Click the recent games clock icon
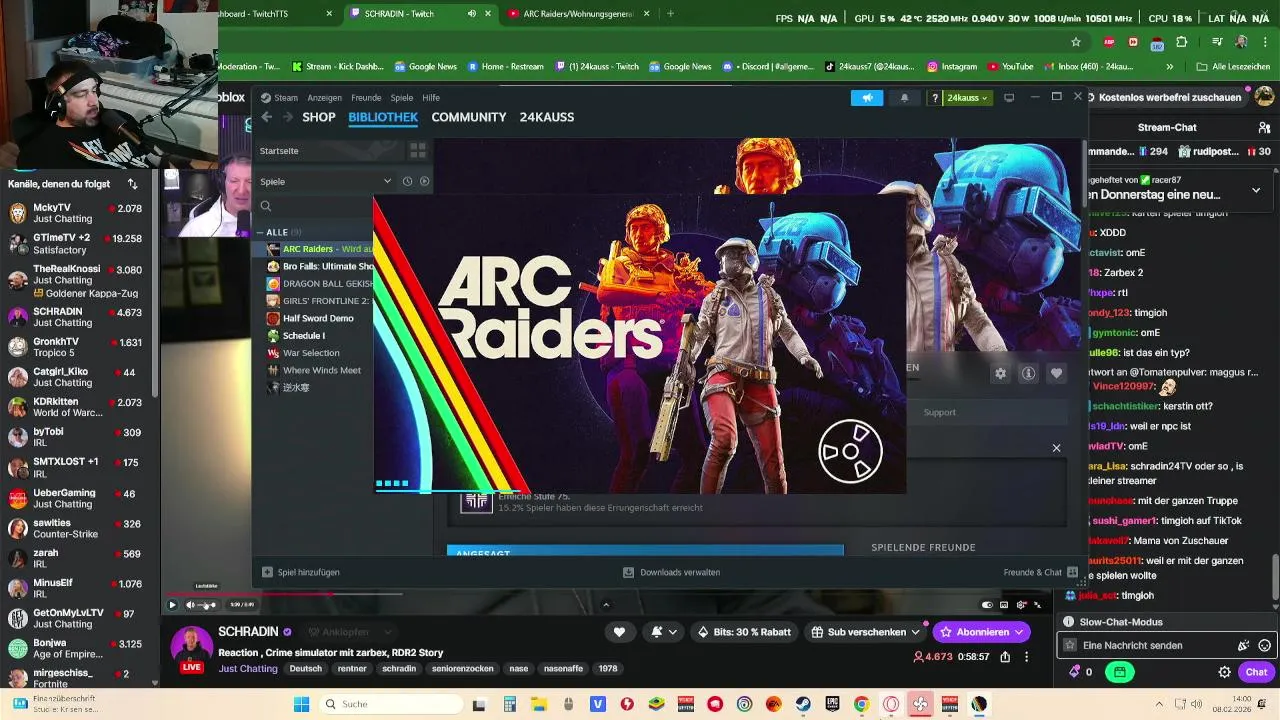 coord(407,181)
